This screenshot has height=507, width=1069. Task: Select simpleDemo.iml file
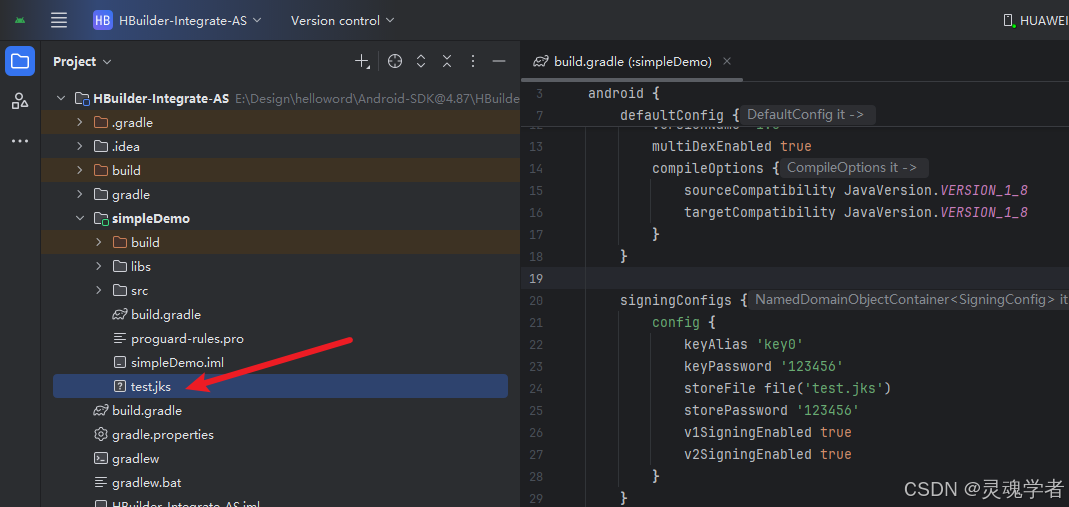[177, 363]
